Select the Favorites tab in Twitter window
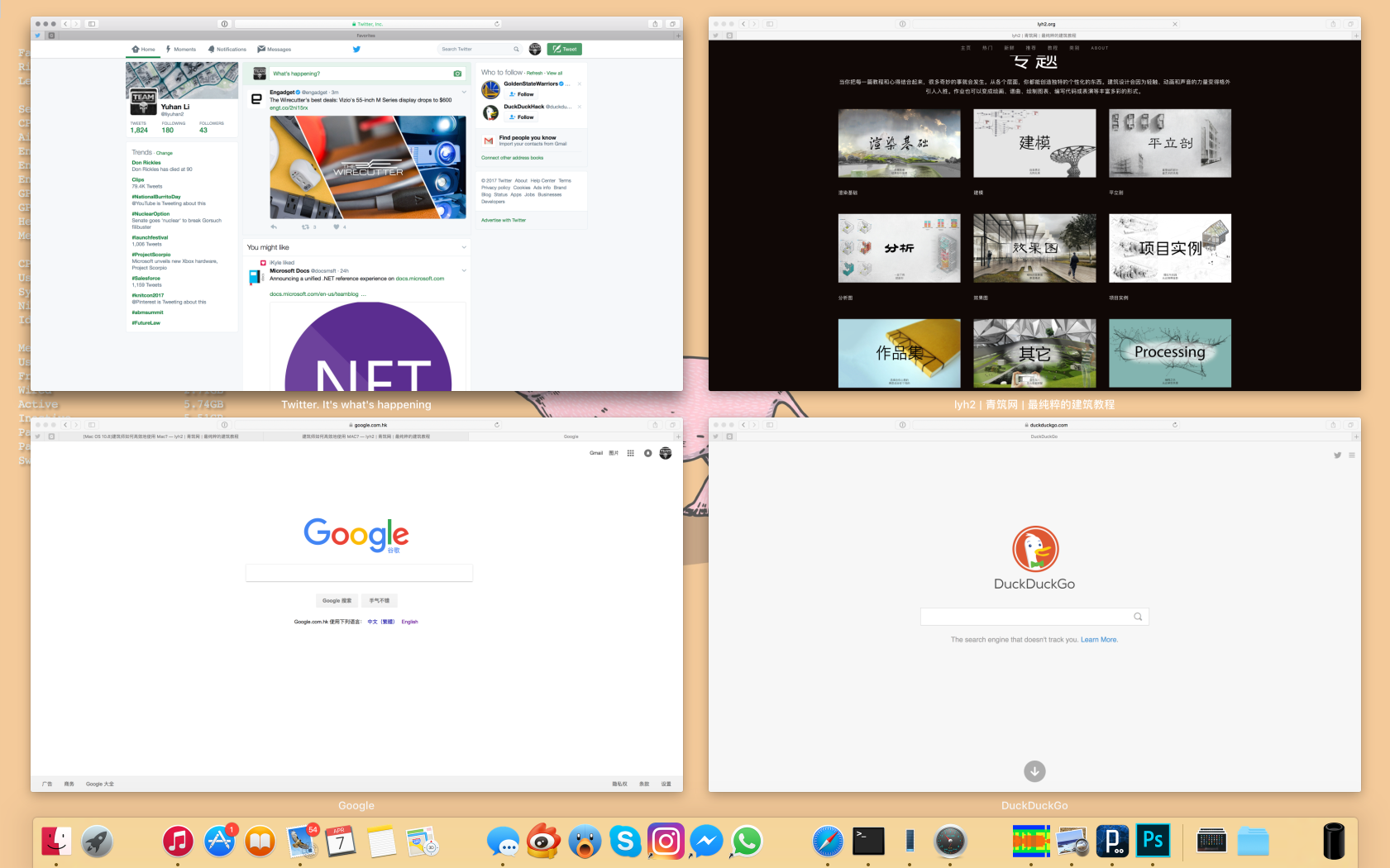This screenshot has height=868, width=1390. [366, 36]
